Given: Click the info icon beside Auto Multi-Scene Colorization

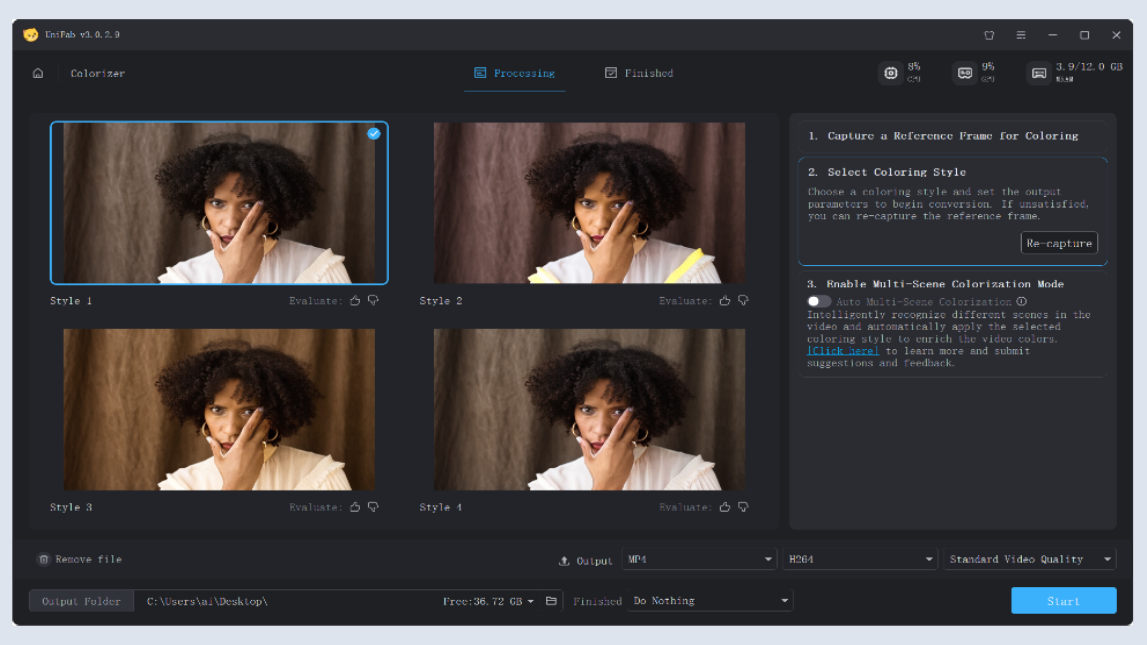Looking at the screenshot, I should 1021,302.
